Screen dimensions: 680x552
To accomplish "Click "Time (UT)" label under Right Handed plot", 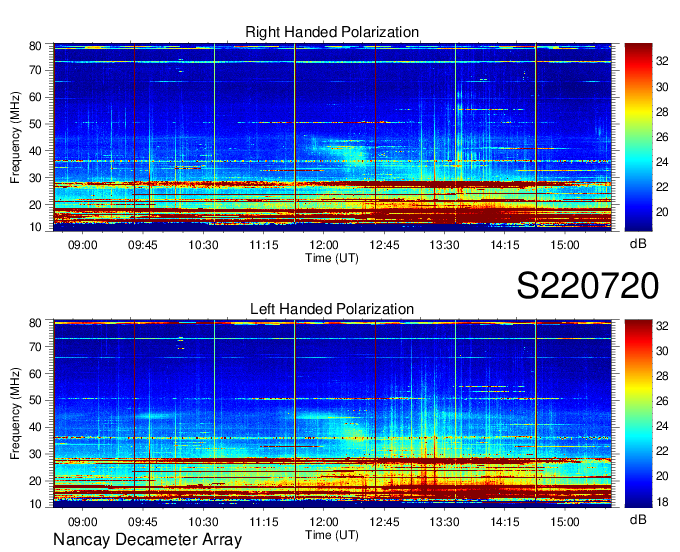I will [332, 258].
